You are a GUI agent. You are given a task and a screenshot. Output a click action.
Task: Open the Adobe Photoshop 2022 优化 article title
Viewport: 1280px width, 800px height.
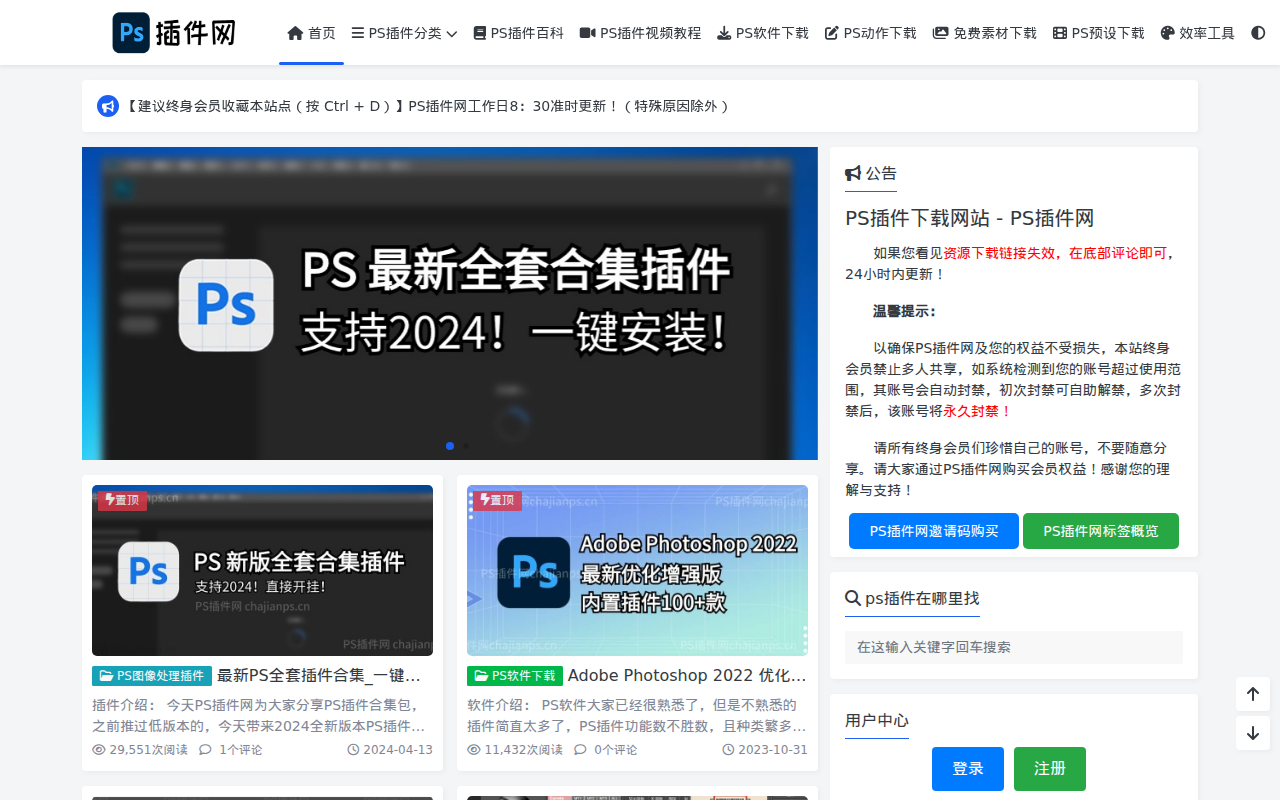[688, 676]
